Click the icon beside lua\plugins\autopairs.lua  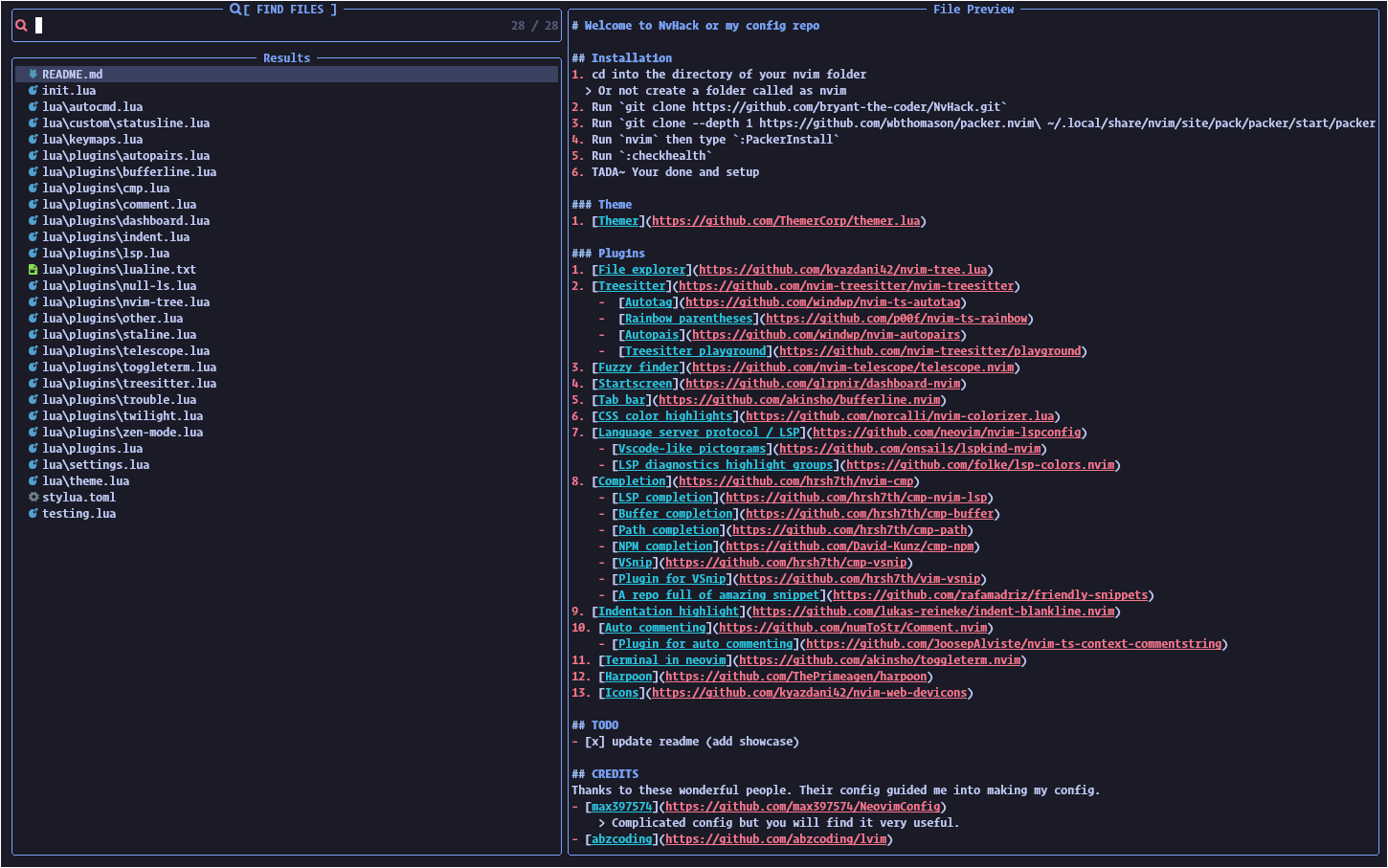(x=33, y=155)
